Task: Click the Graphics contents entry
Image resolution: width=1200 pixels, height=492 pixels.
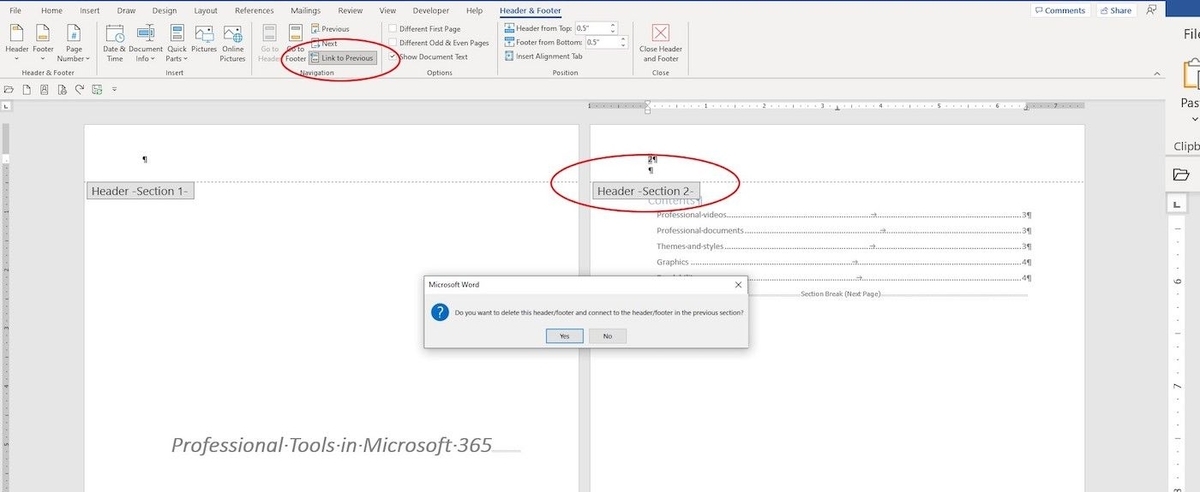Action: pyautogui.click(x=843, y=262)
